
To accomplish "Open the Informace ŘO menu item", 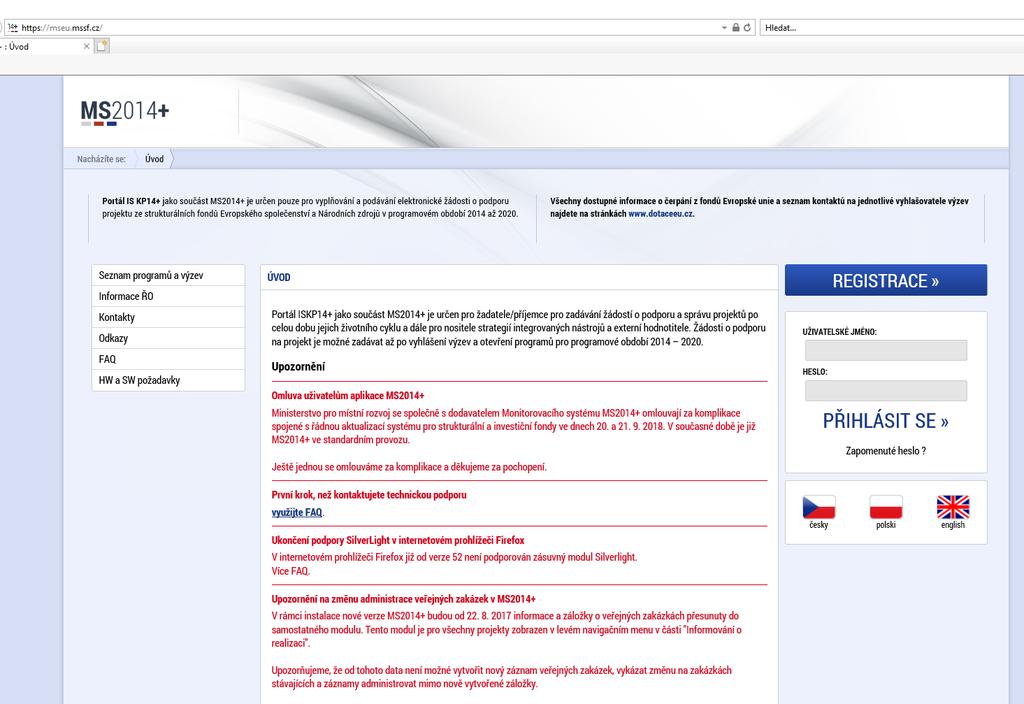I will 168,296.
